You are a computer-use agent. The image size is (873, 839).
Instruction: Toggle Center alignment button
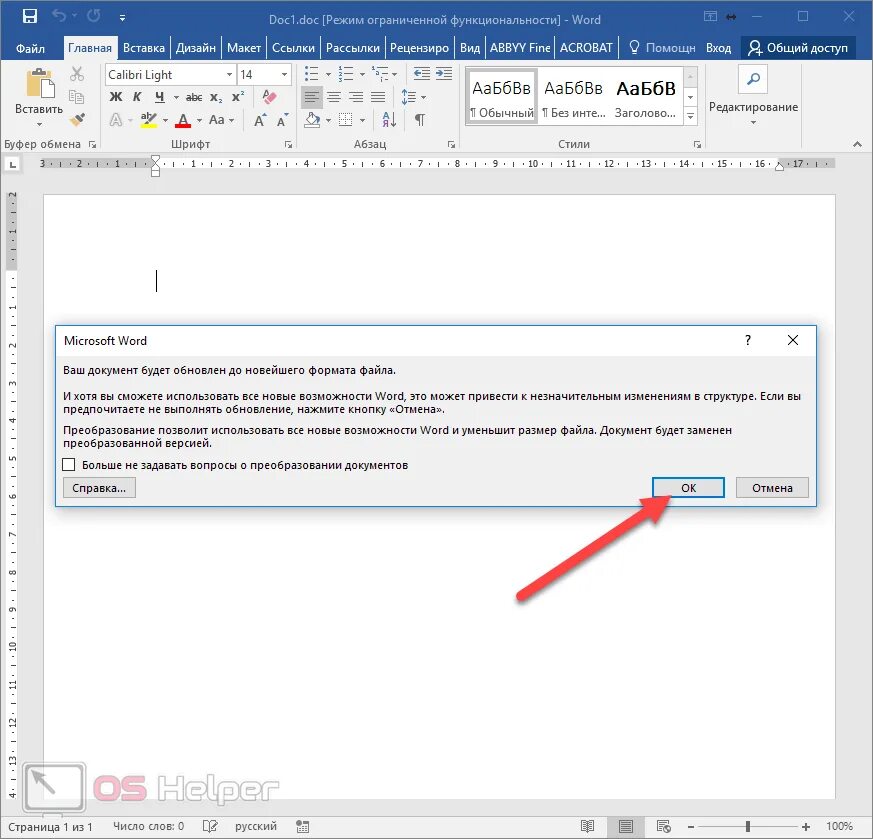(334, 97)
